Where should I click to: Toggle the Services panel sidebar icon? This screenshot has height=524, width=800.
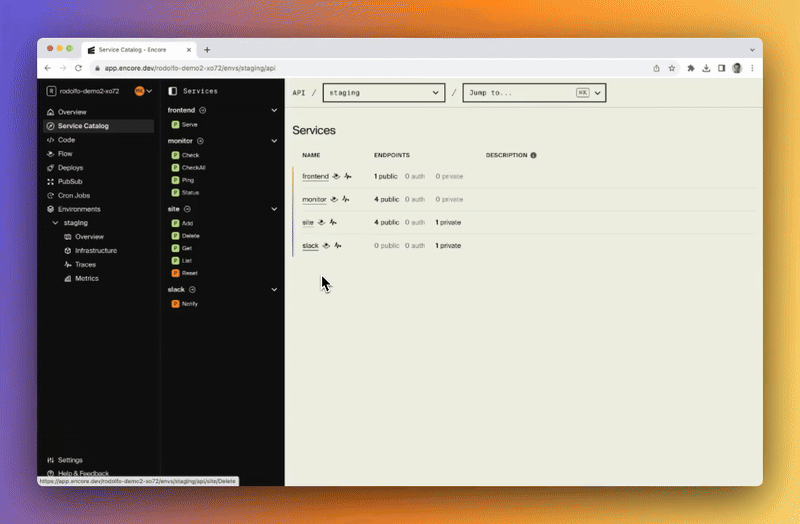[x=172, y=91]
